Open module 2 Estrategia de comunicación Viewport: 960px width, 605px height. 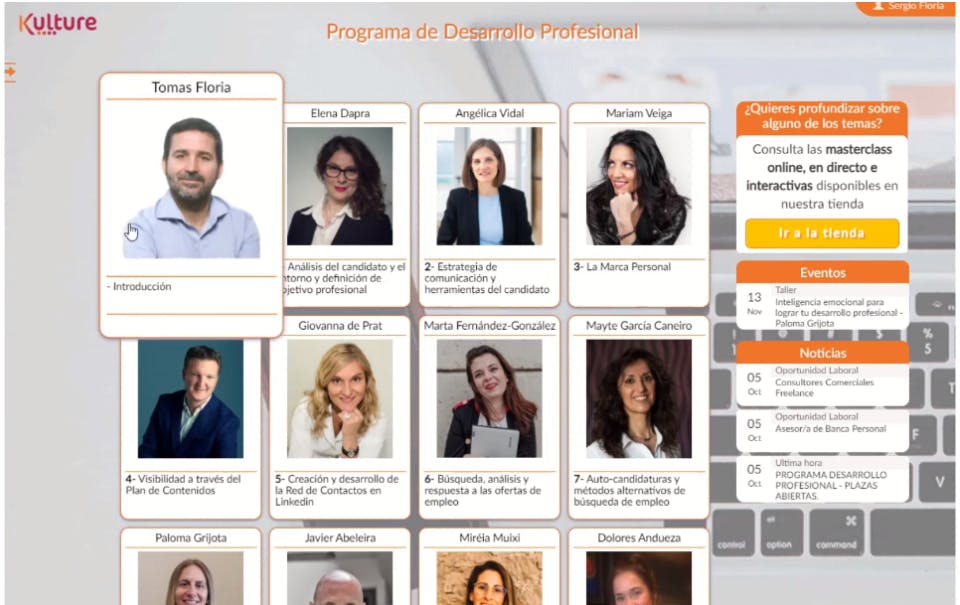[487, 278]
